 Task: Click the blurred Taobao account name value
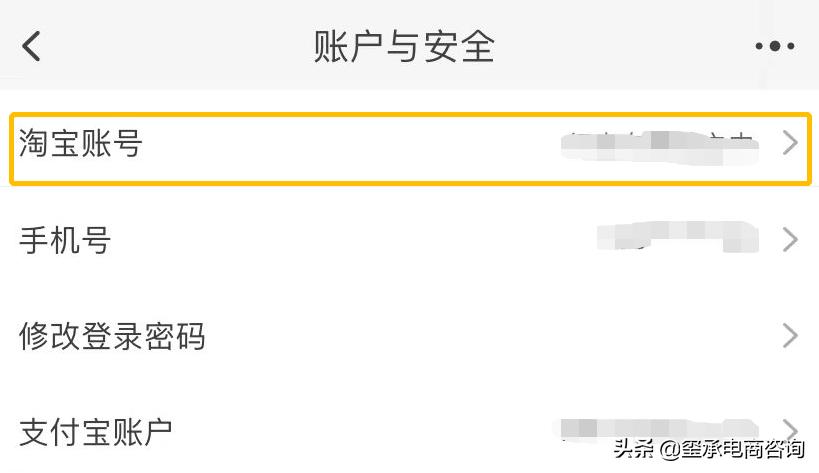click(657, 146)
